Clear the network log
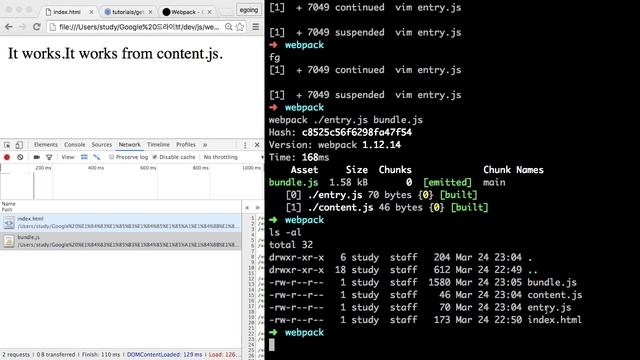Image resolution: width=640 pixels, height=360 pixels. click(x=20, y=157)
